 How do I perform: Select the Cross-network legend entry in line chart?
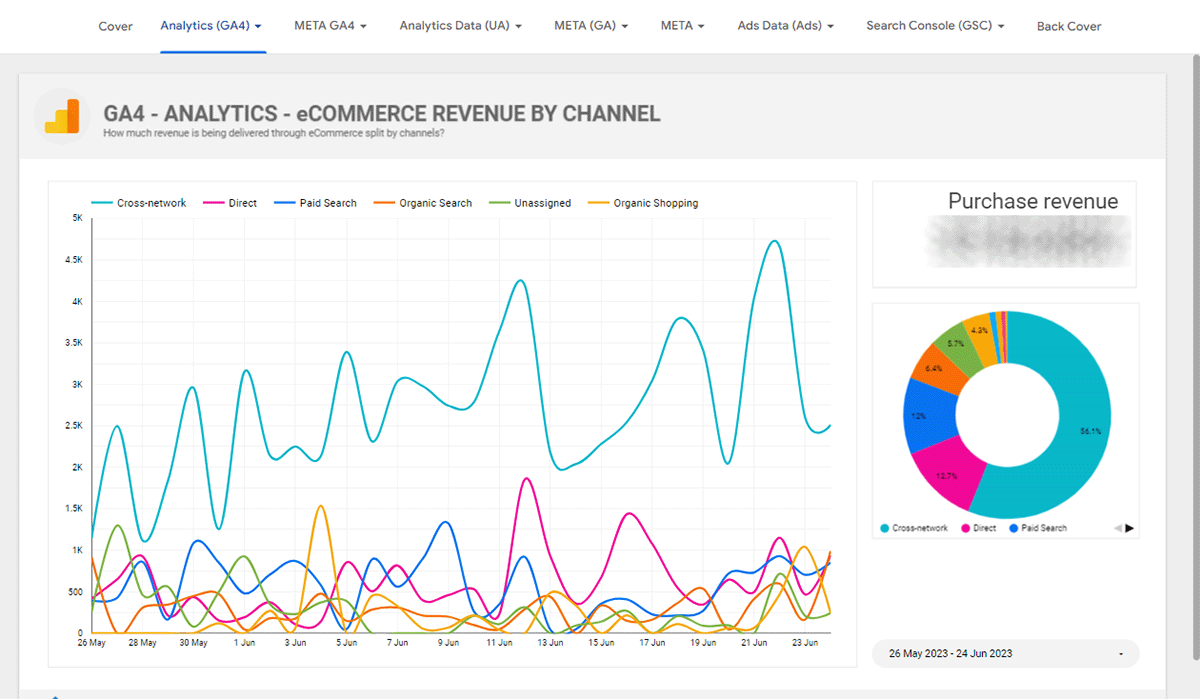point(139,203)
